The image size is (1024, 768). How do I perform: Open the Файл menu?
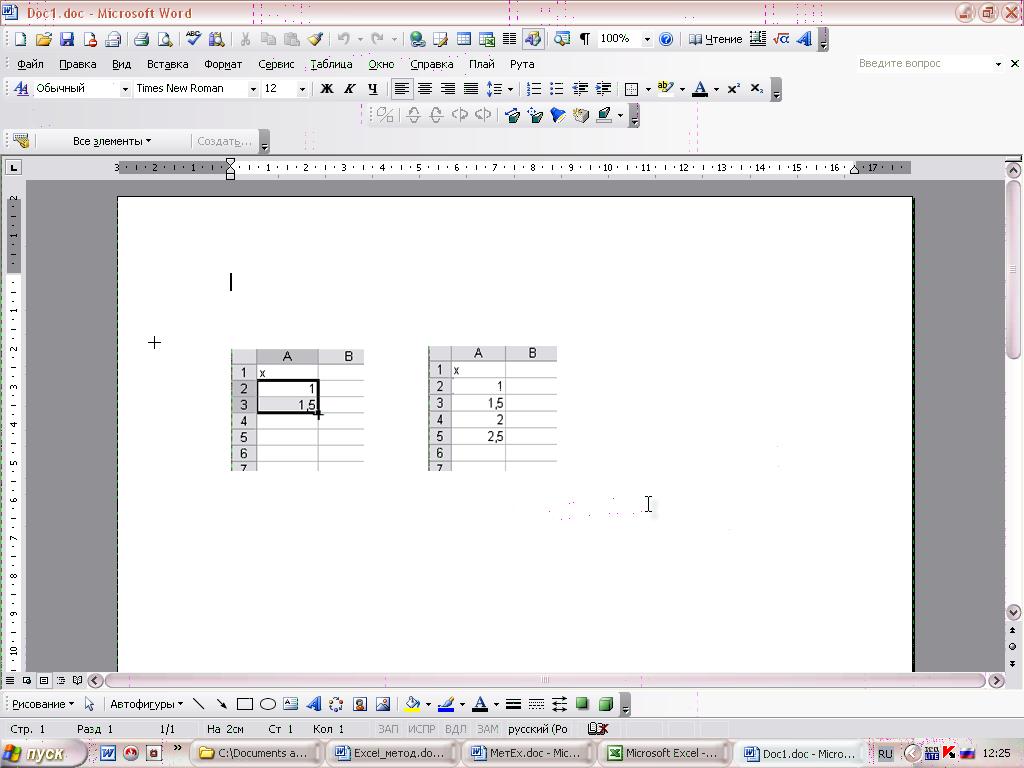pos(30,64)
